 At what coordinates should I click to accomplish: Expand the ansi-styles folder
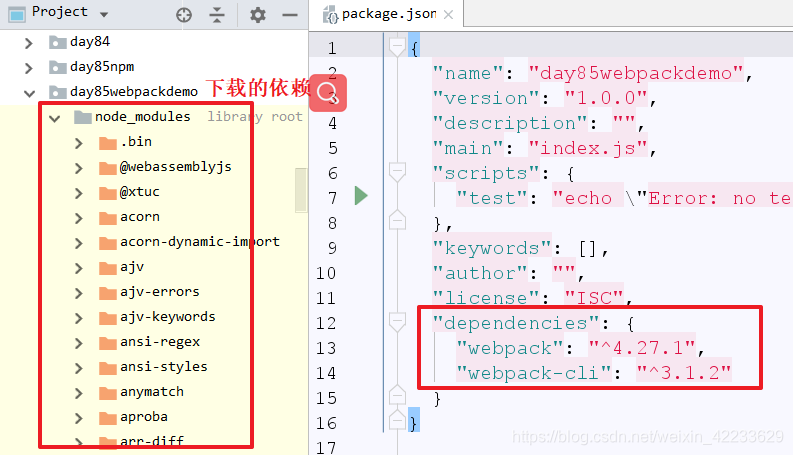click(78, 368)
